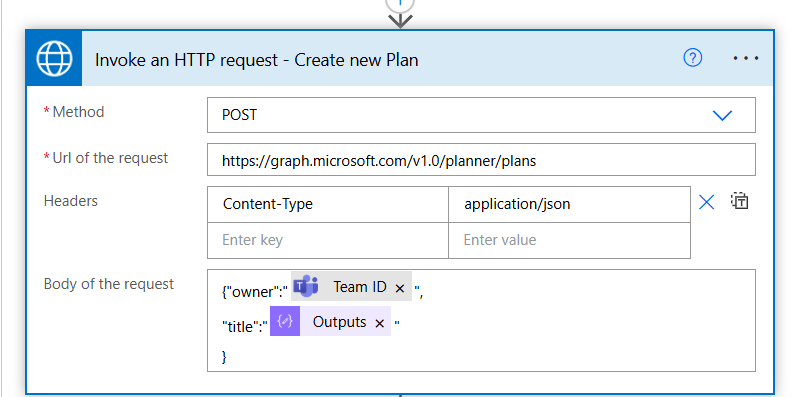Expand the Method dropdown arrow
The height and width of the screenshot is (397, 792).
click(722, 116)
